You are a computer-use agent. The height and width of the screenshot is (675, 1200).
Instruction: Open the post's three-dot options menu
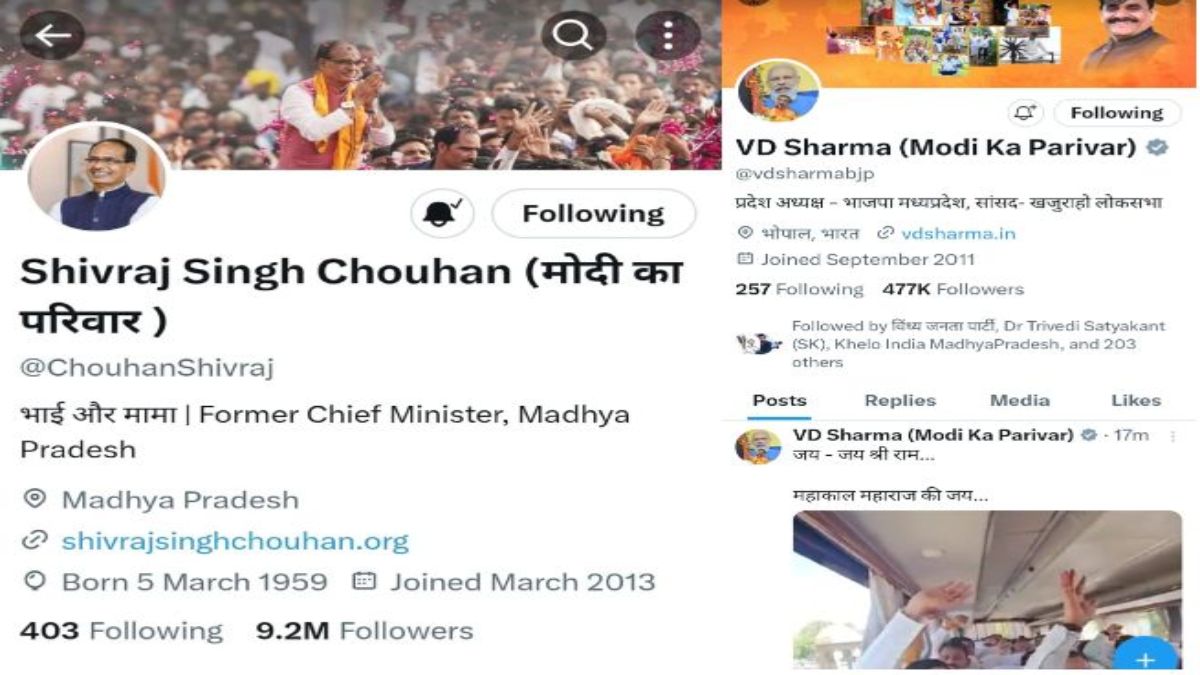(1172, 436)
